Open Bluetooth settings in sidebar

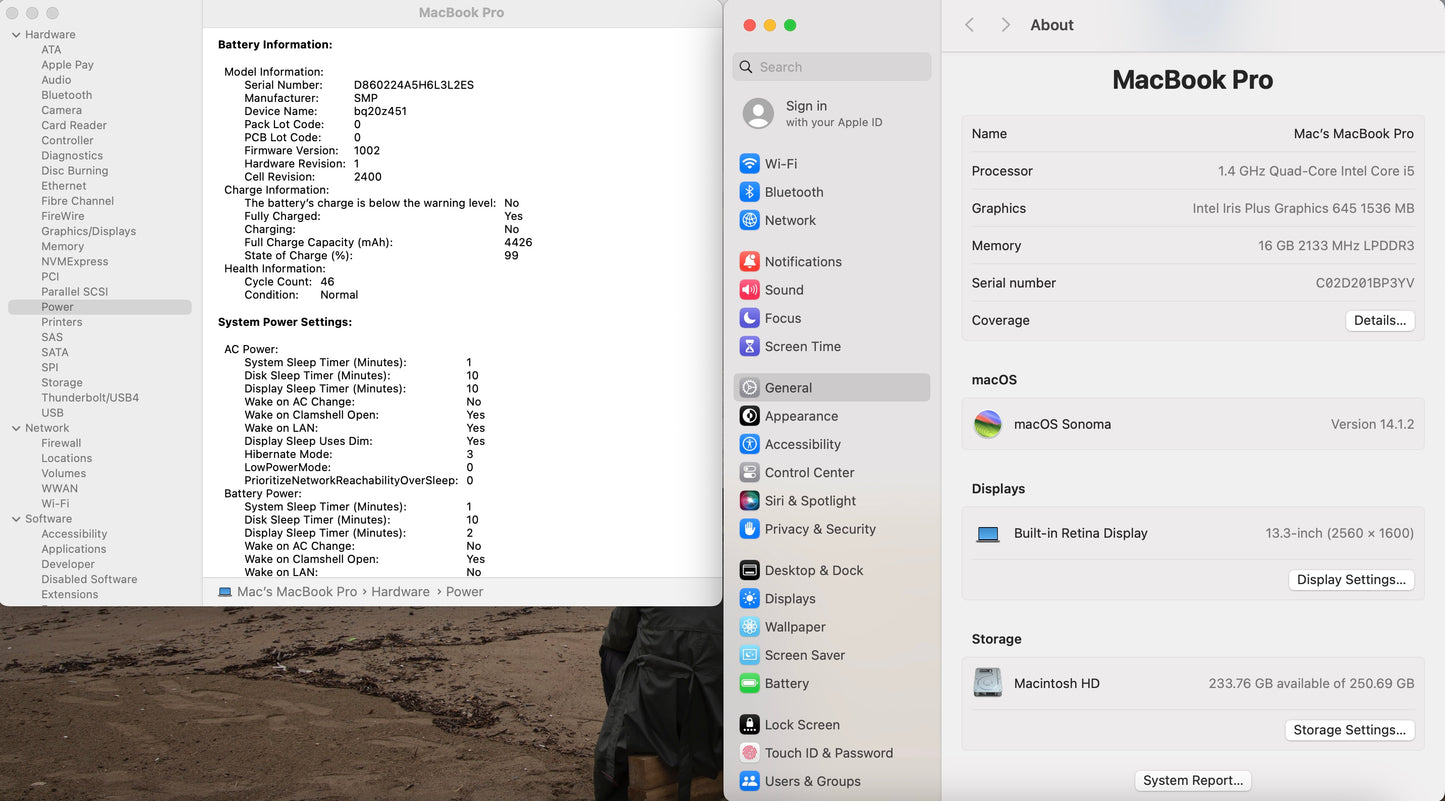tap(793, 192)
